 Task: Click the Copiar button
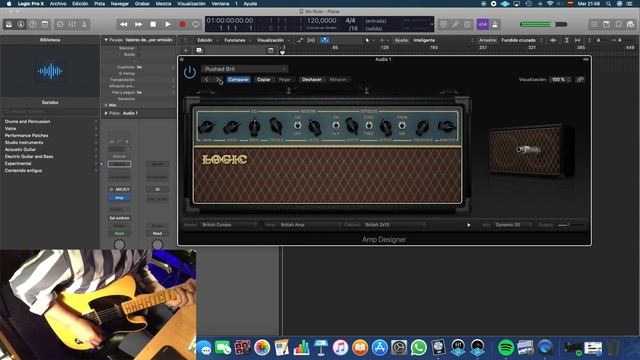point(264,80)
